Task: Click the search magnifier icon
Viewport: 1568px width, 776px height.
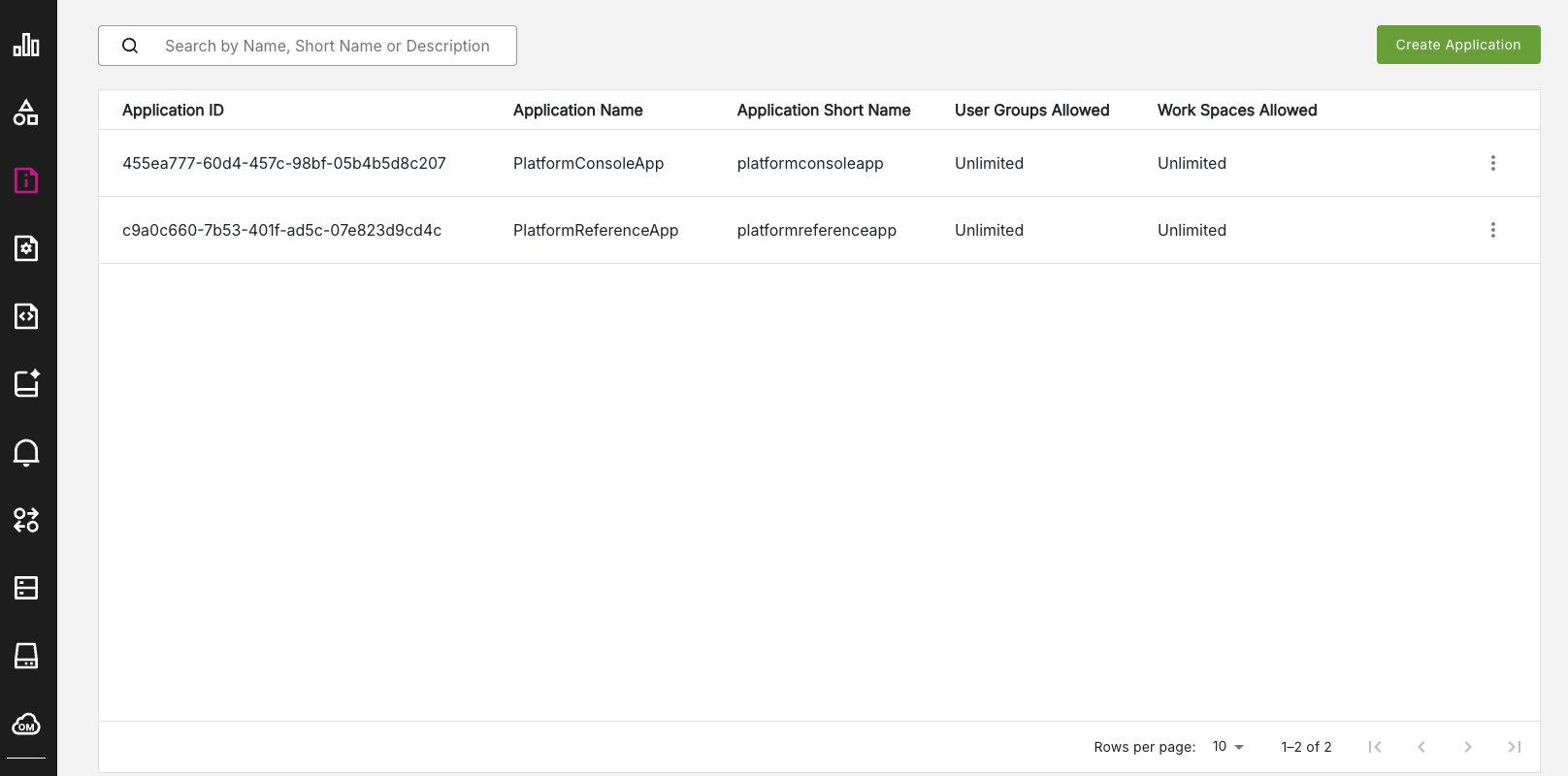Action: click(x=130, y=46)
